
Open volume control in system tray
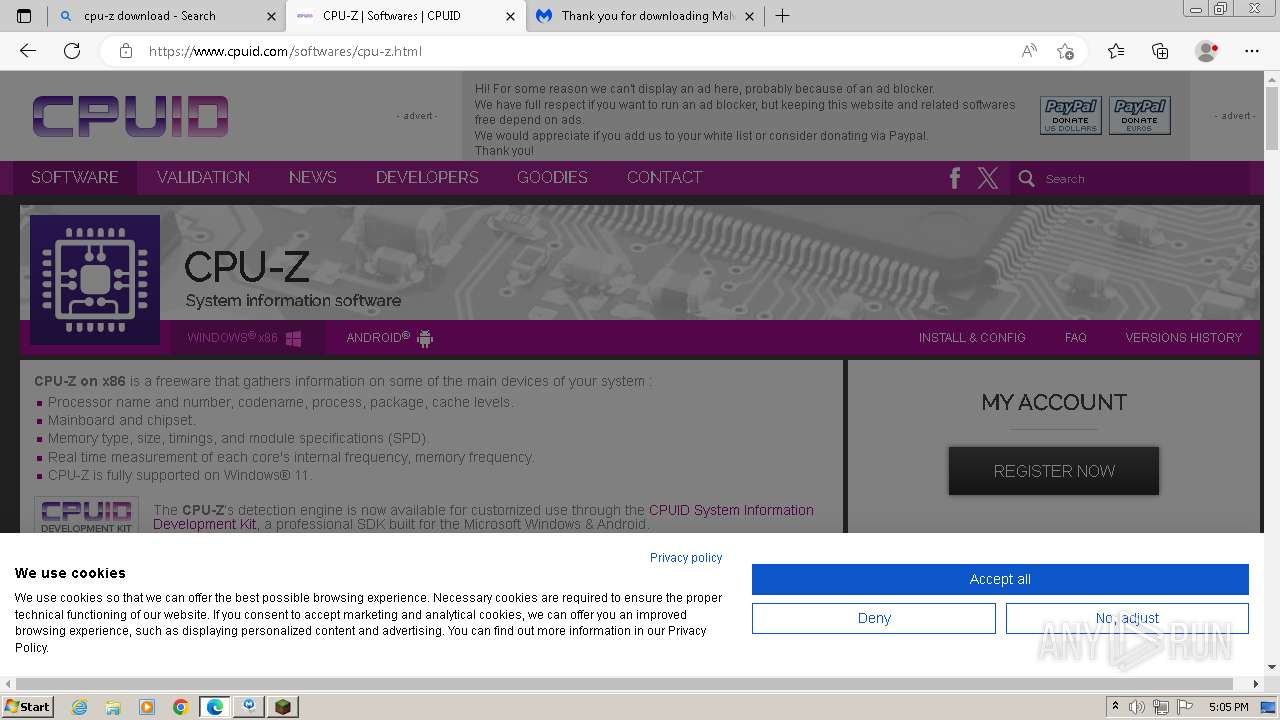[1137, 707]
